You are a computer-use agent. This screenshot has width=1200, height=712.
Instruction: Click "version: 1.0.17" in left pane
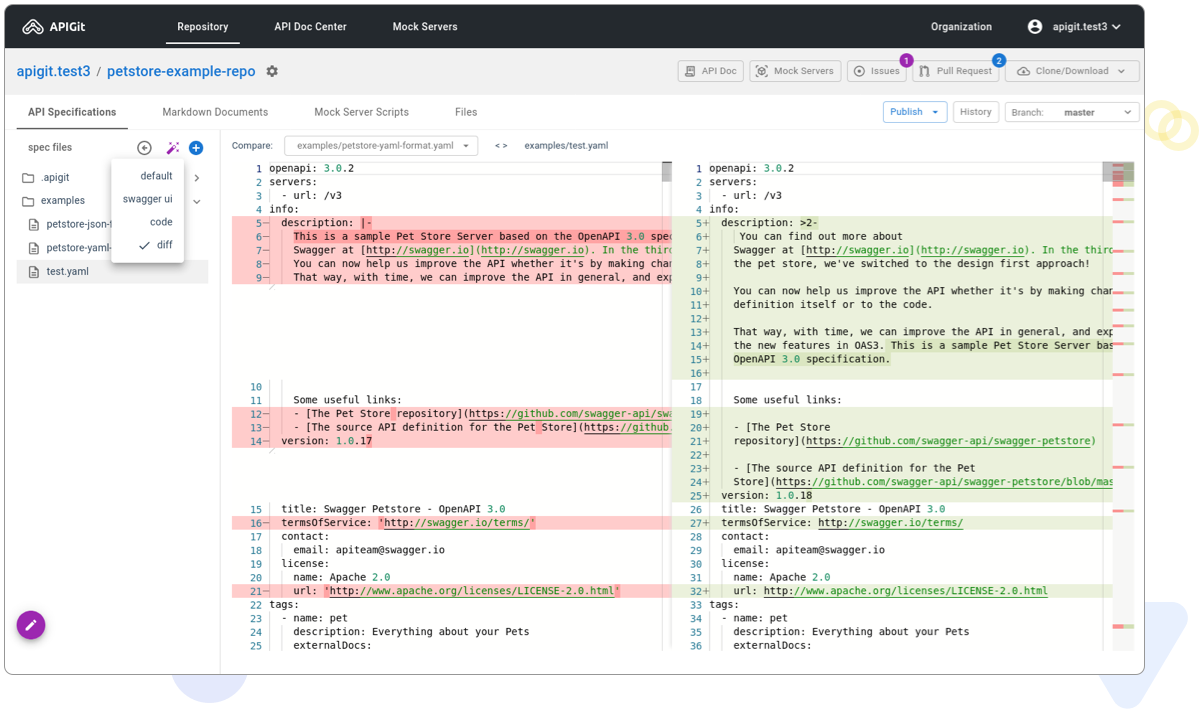327,441
